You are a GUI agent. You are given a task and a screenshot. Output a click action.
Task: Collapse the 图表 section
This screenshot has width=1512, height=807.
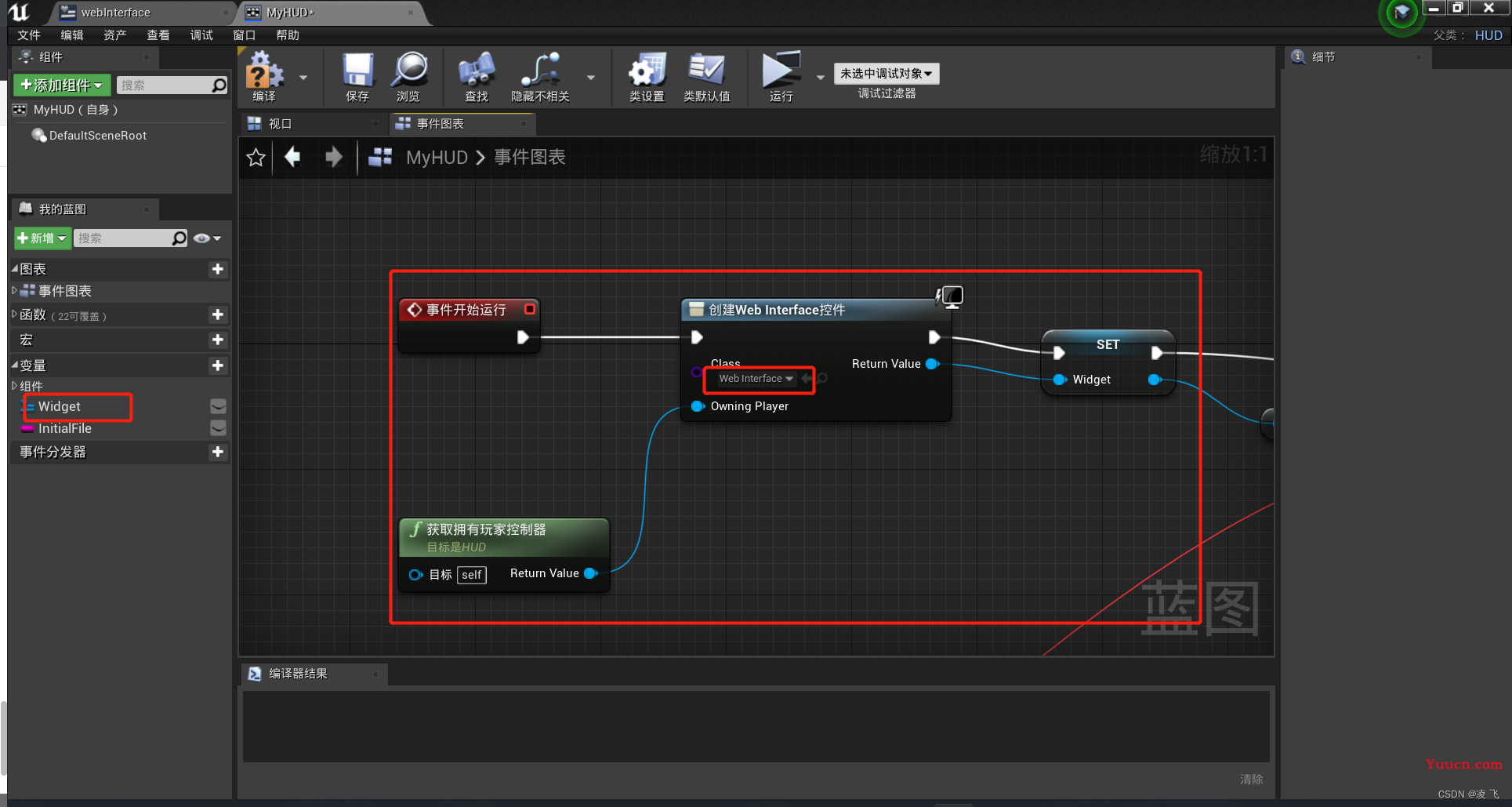[x=14, y=268]
